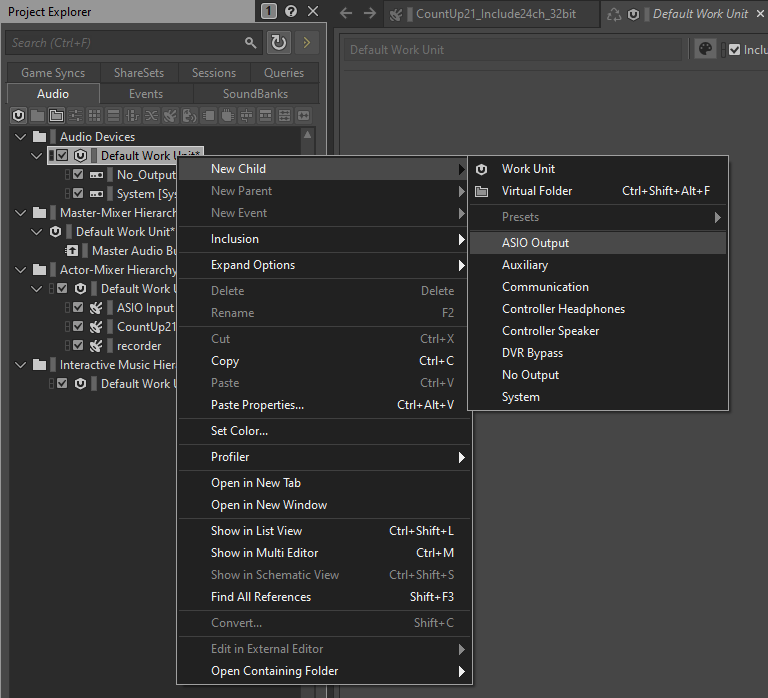Click Set Color in the context menu
Viewport: 768px width, 698px height.
[x=324, y=431]
